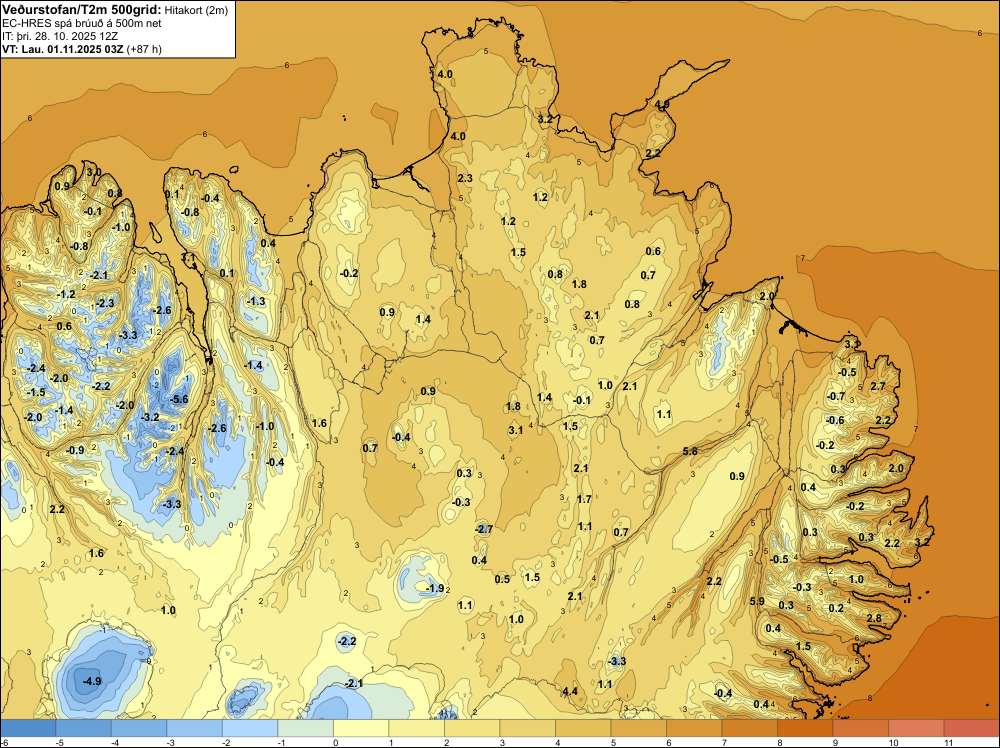
Task: Click the red legend swatch right of 11
Action: pos(971,728)
